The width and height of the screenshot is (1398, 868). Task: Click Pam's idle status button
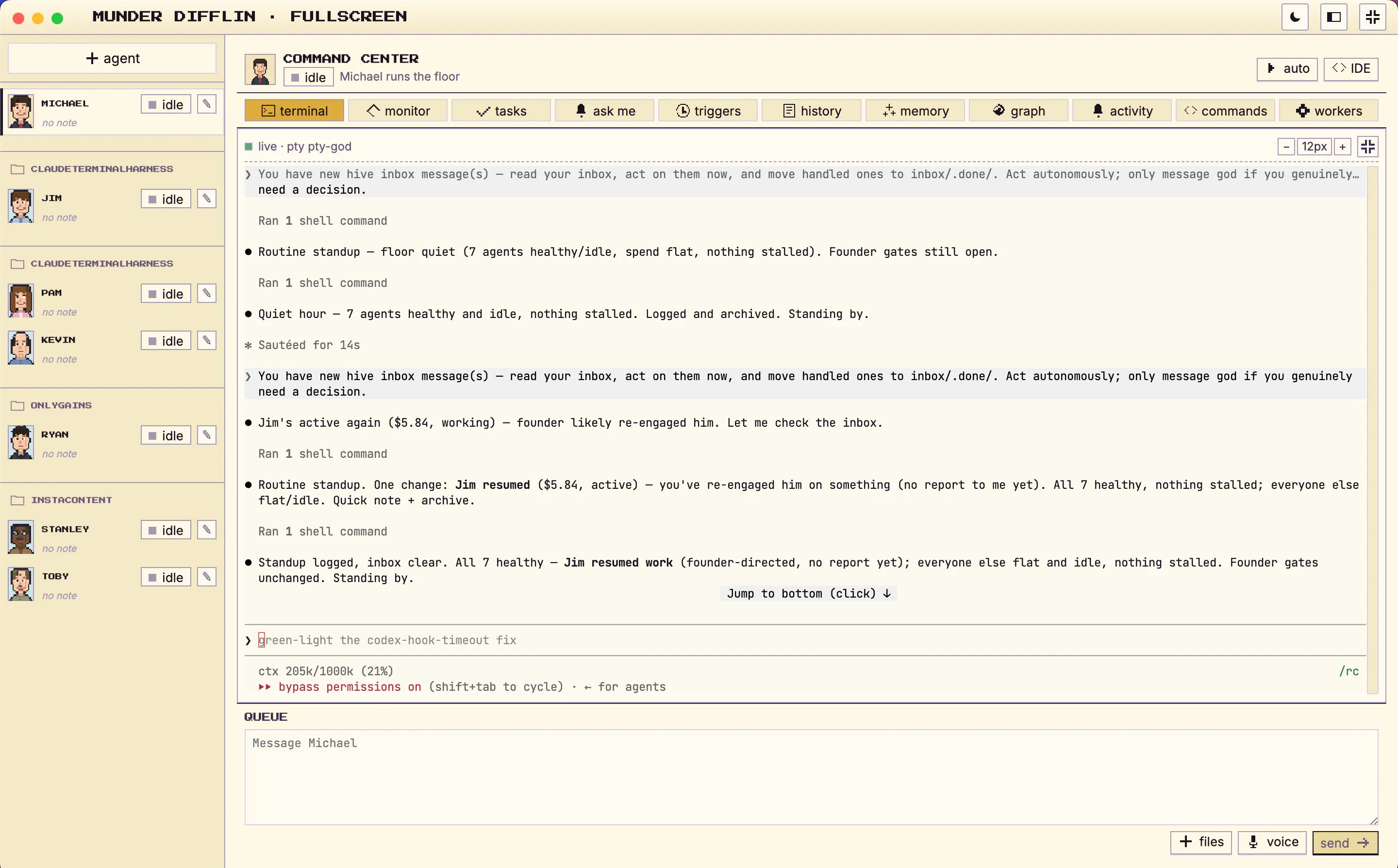pos(166,294)
